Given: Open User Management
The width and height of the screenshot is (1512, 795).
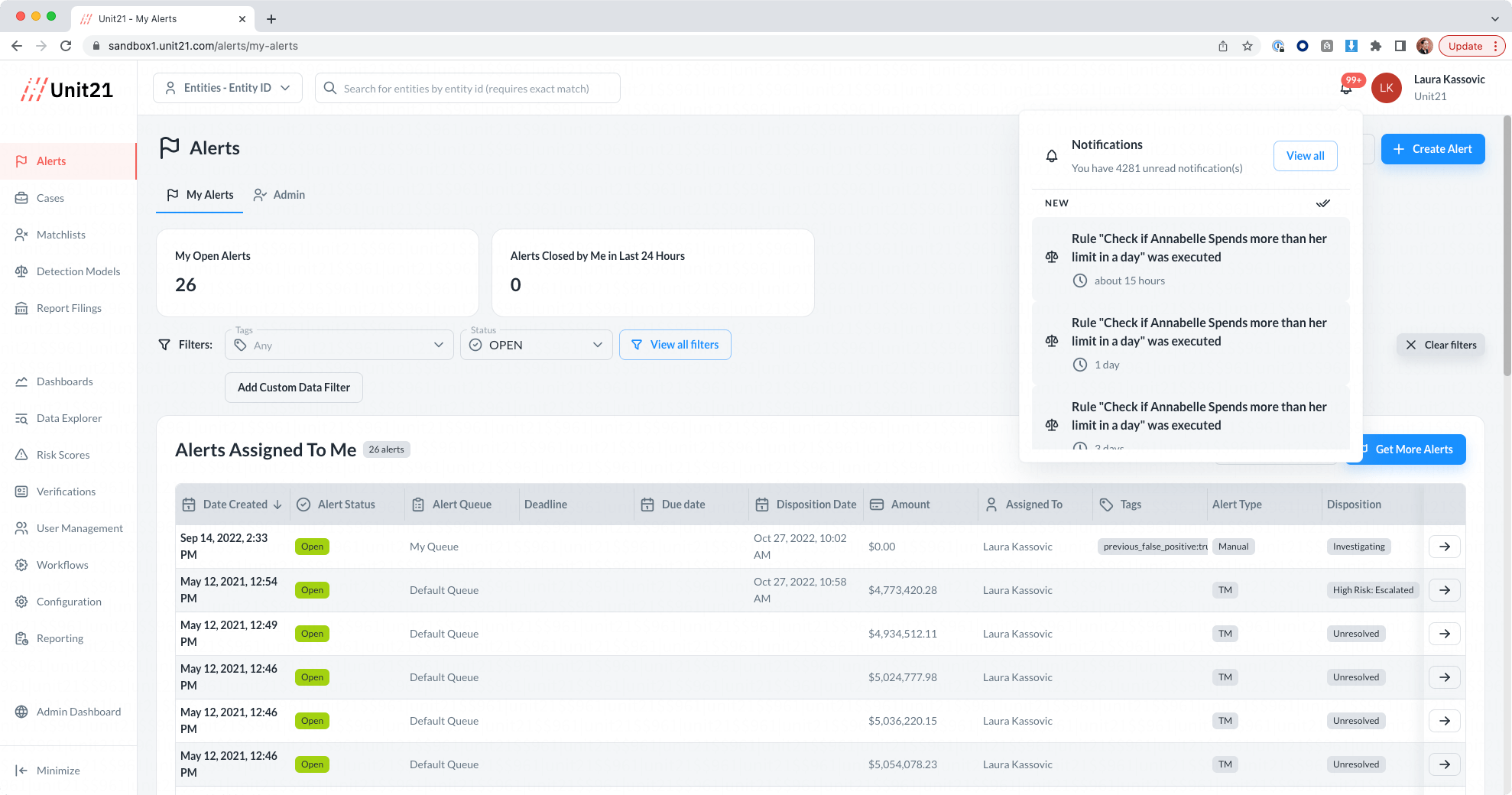Looking at the screenshot, I should 68,528.
